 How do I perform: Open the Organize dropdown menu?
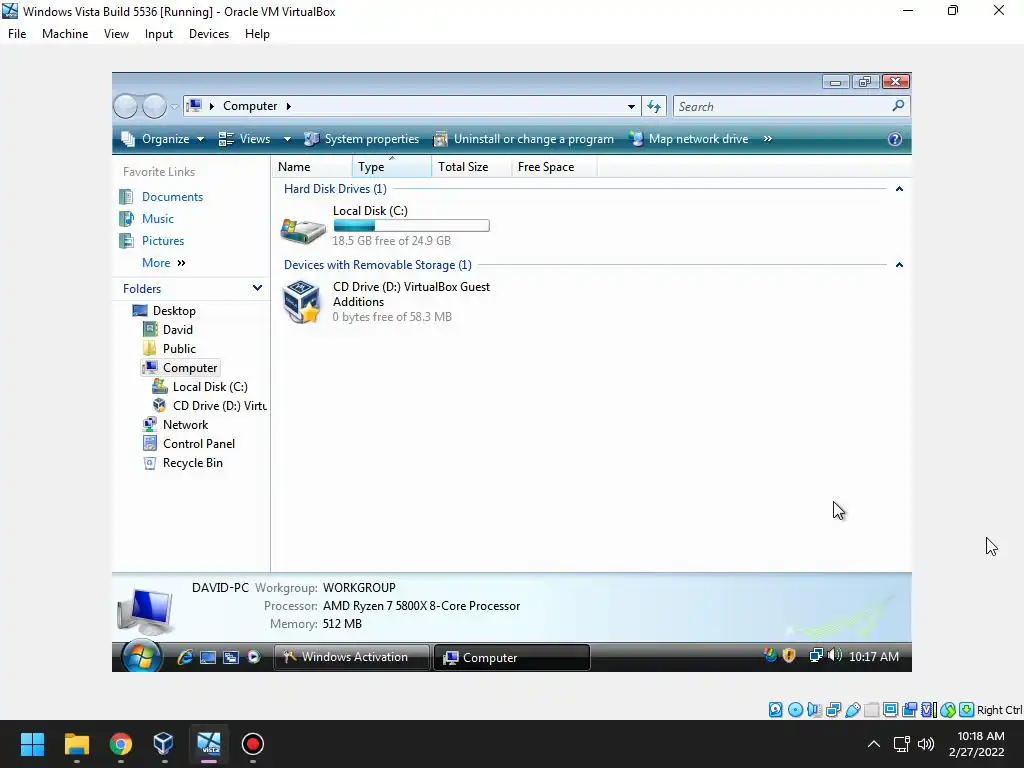(163, 139)
